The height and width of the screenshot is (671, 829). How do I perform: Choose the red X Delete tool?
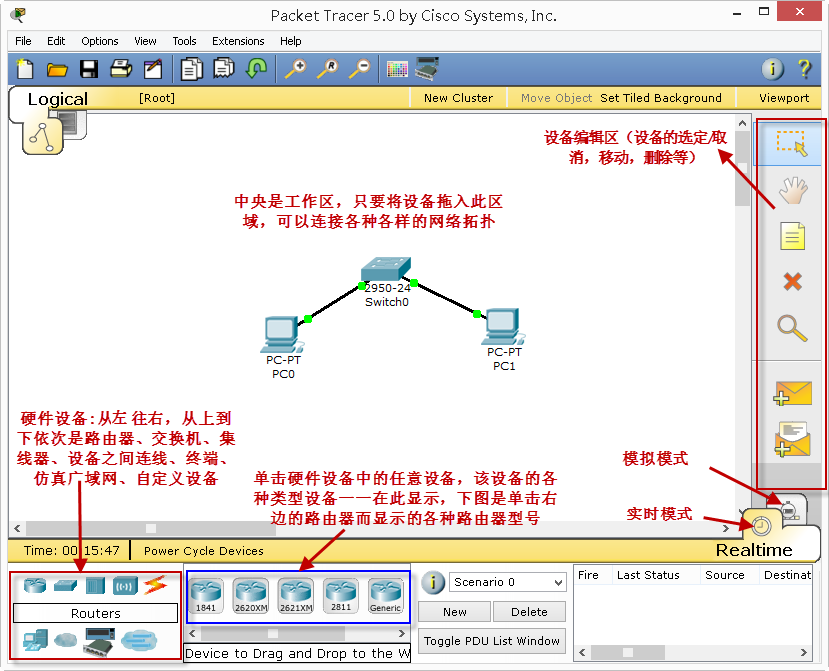coord(793,281)
